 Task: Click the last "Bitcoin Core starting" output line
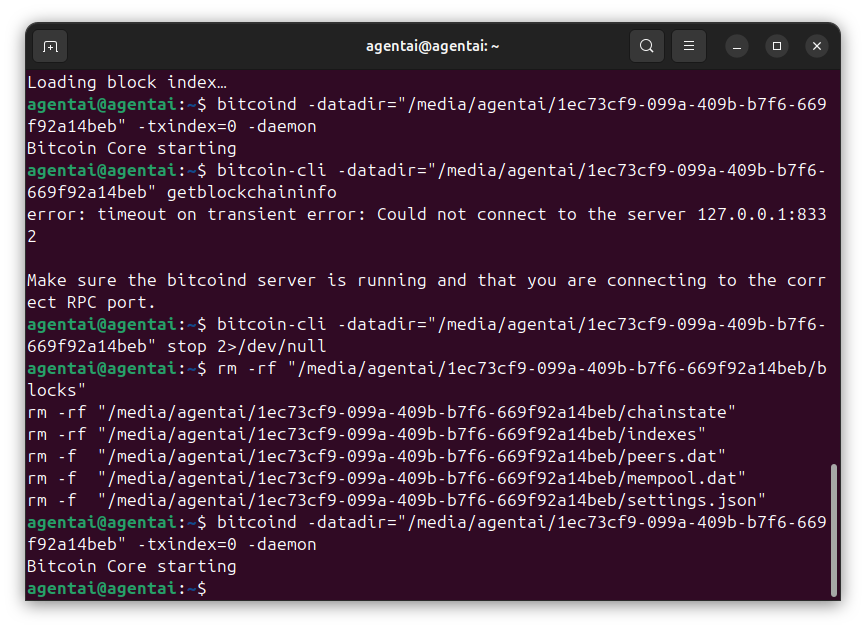tap(131, 566)
